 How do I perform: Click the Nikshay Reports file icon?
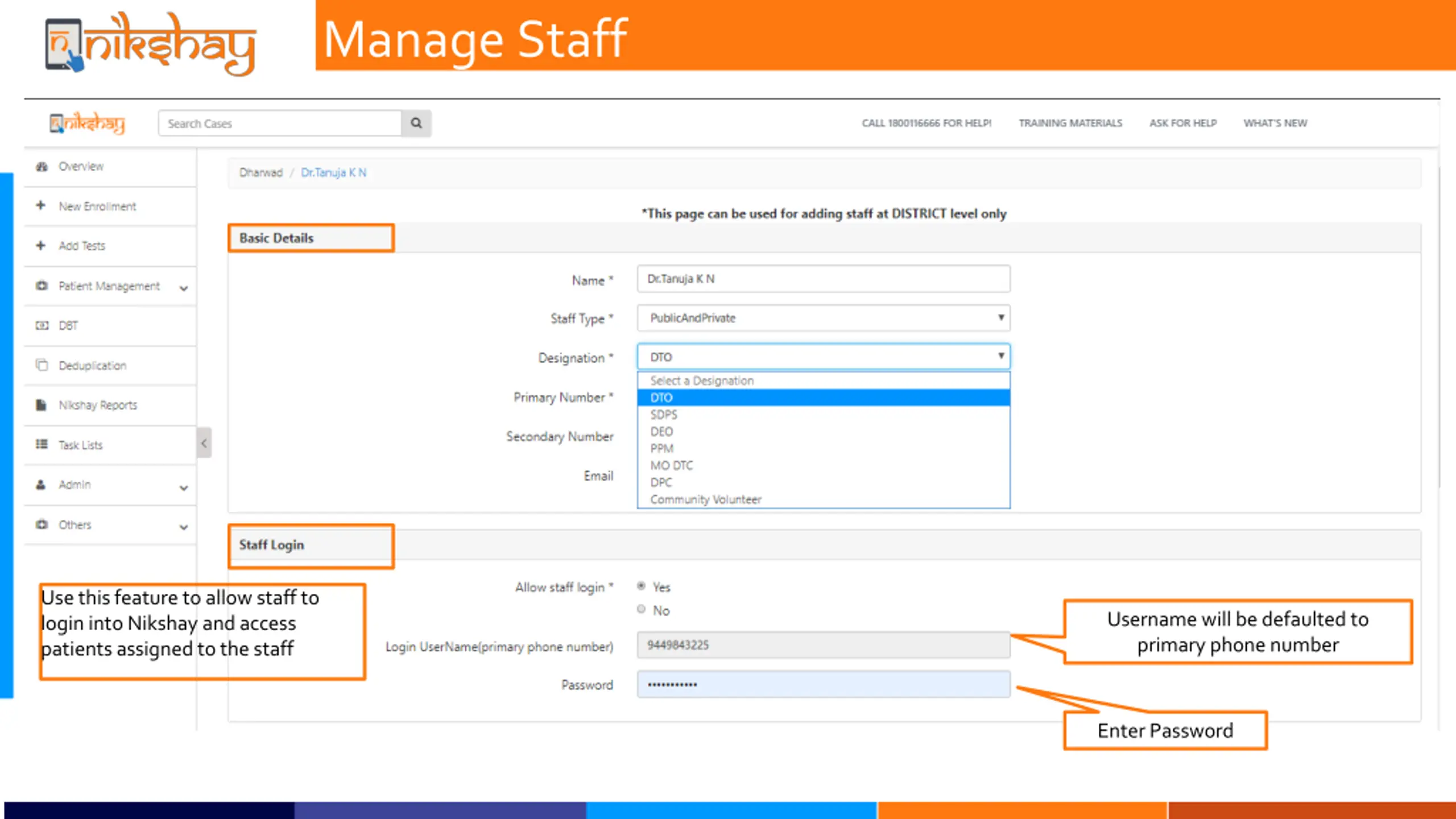click(x=41, y=404)
